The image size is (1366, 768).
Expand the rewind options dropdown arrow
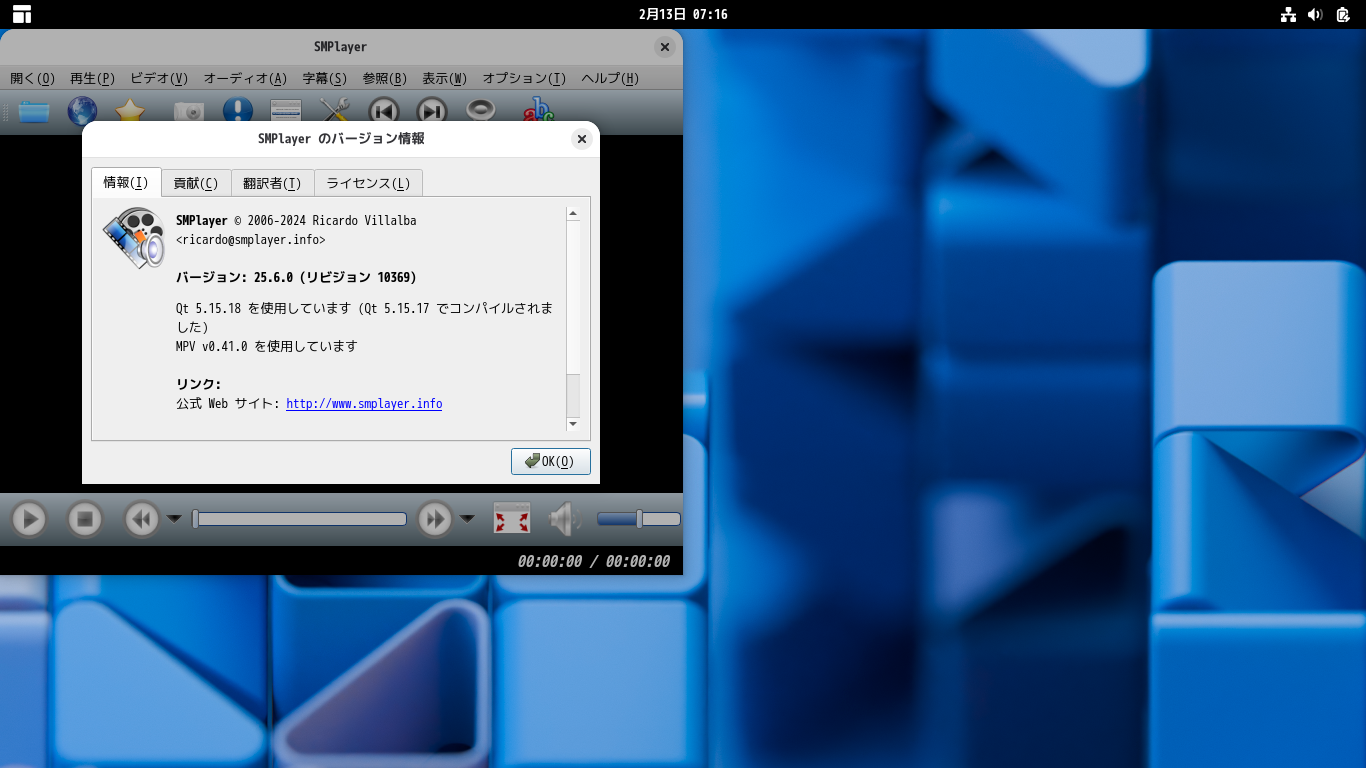point(174,519)
